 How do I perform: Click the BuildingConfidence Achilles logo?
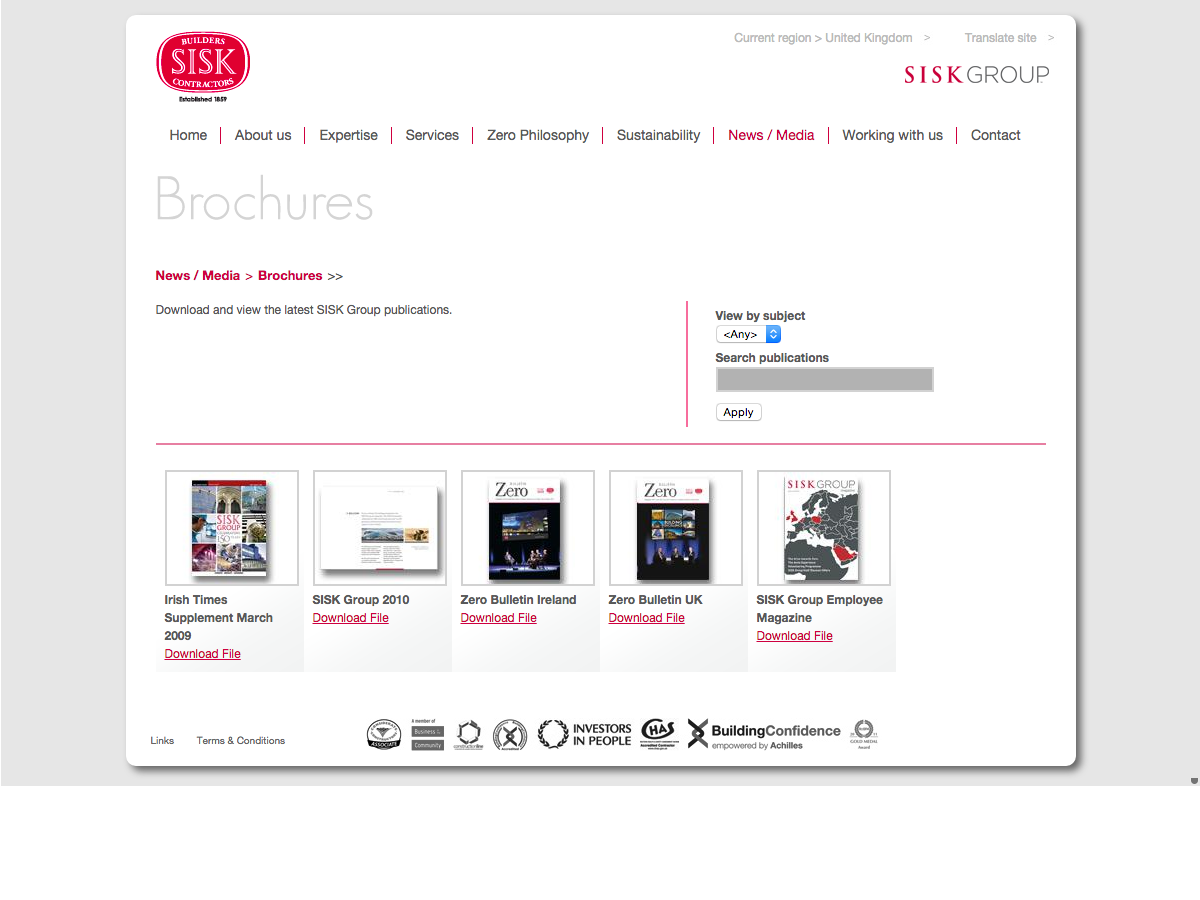pyautogui.click(x=764, y=734)
